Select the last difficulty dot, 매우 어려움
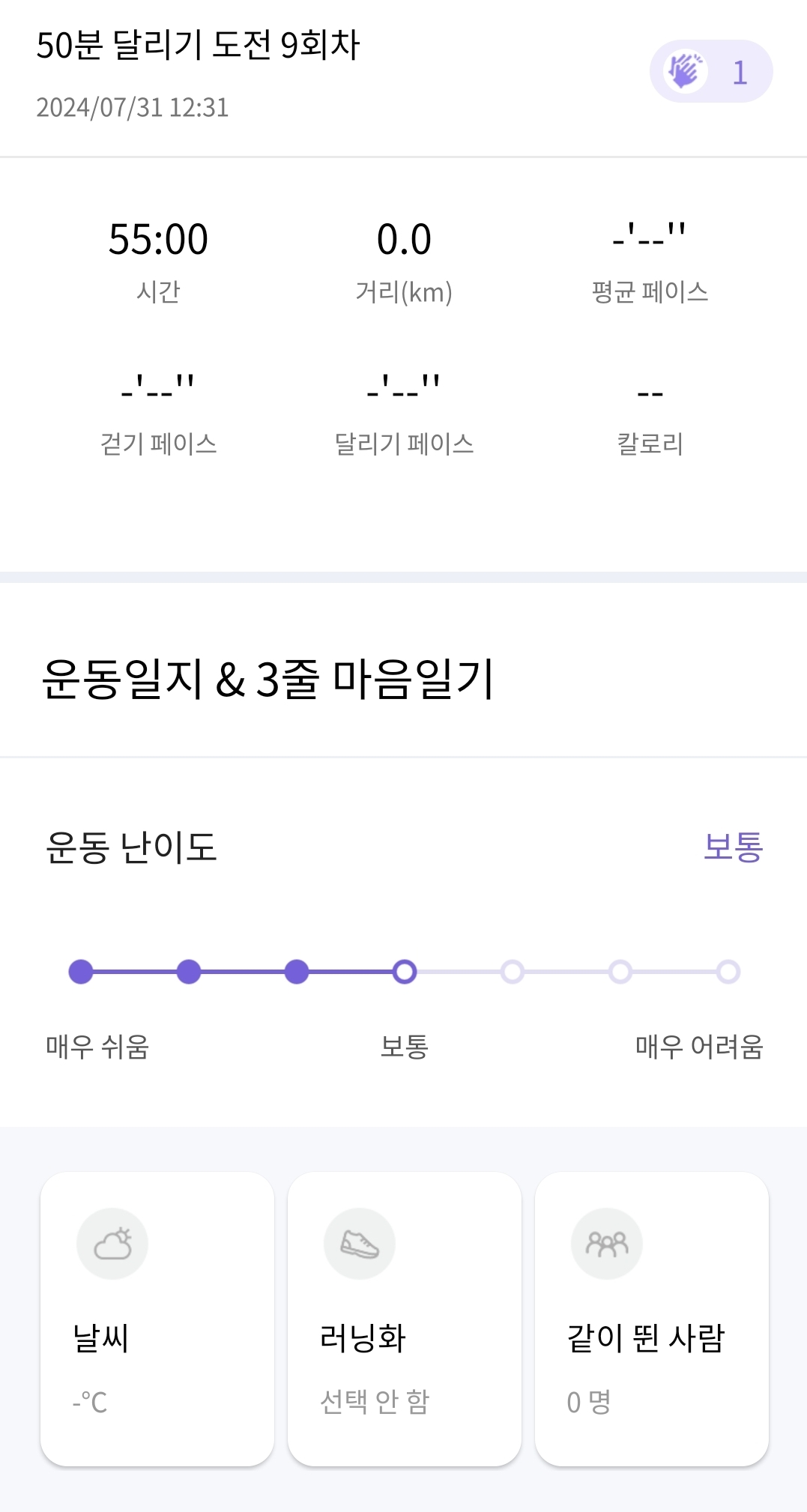Image resolution: width=807 pixels, height=1512 pixels. pos(728,972)
